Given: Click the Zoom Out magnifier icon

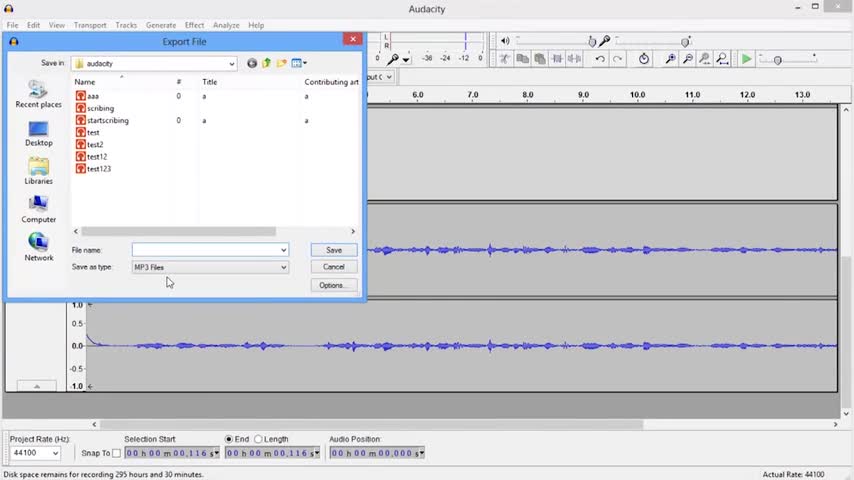Looking at the screenshot, I should click(688, 59).
